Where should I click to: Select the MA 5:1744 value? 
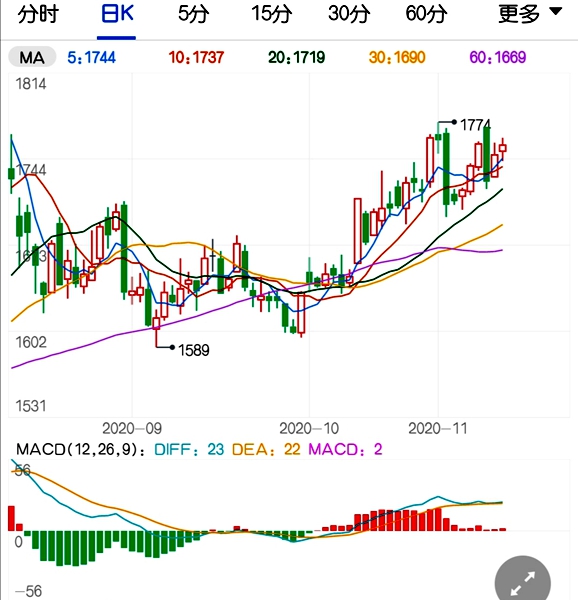[x=91, y=58]
